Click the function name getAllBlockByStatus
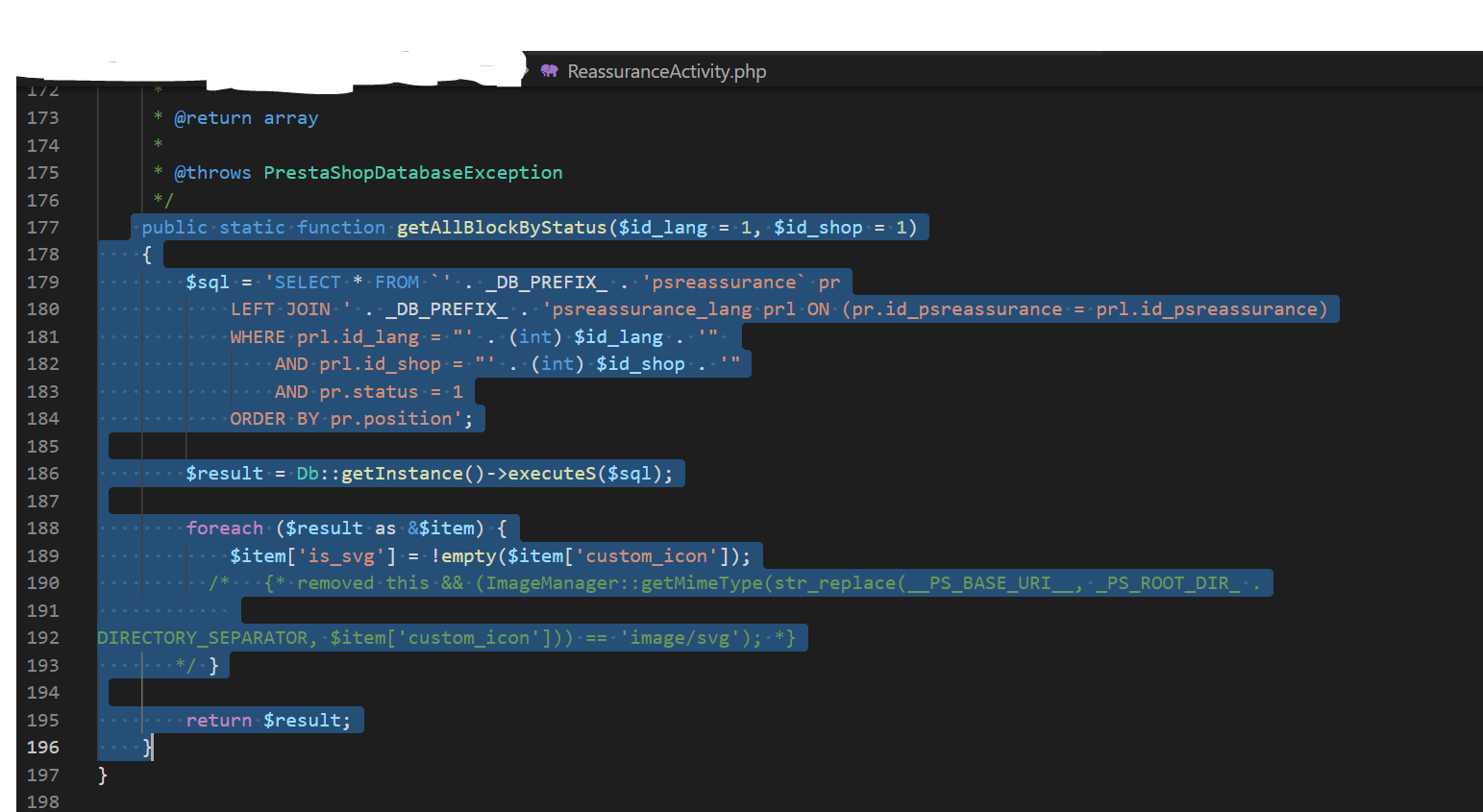The height and width of the screenshot is (812, 1483). pos(502,227)
